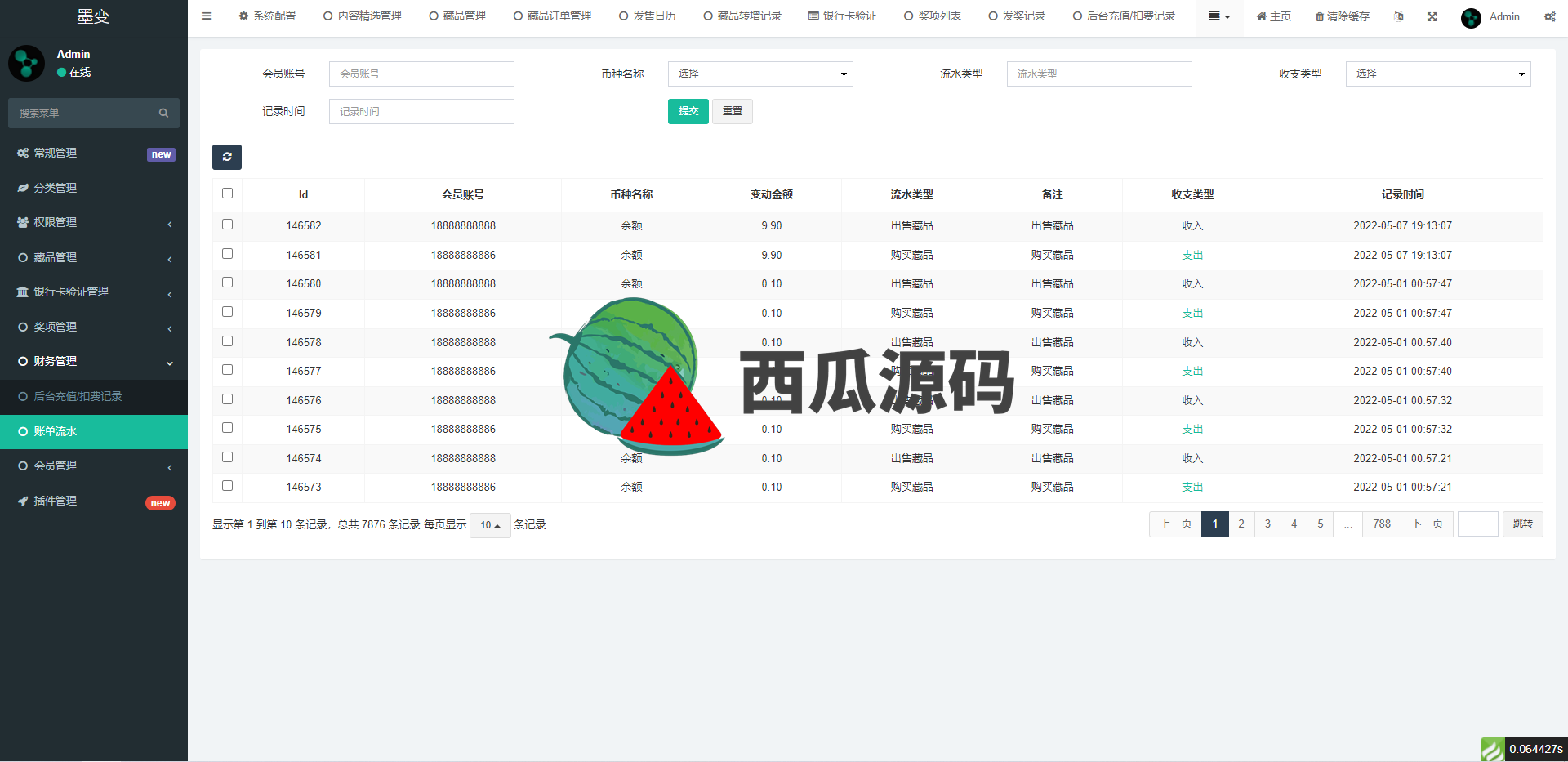1568x762 pixels.
Task: Check the row 146578 checkbox
Action: pyautogui.click(x=227, y=341)
